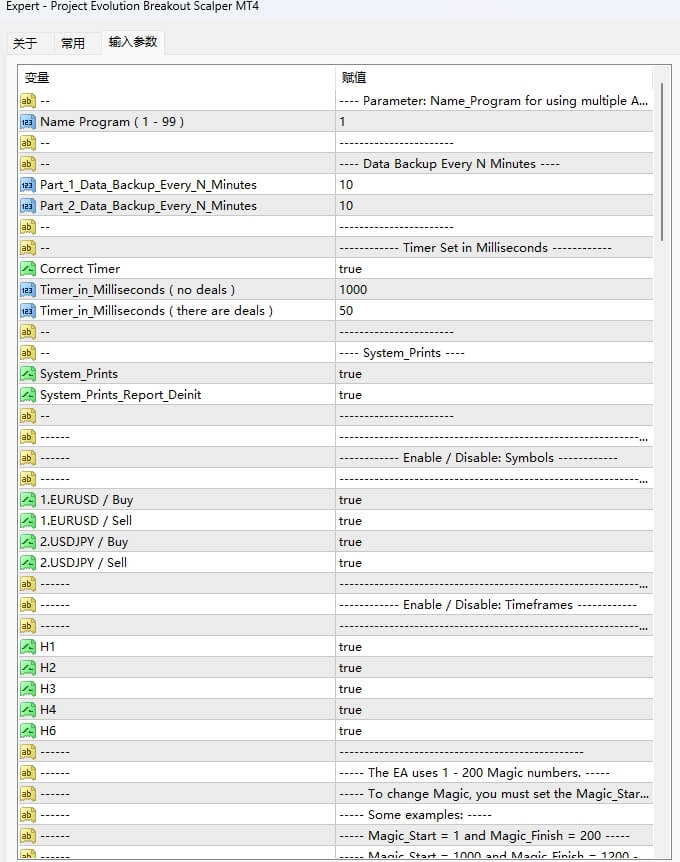Click the 123 icon beside Timer_in_Milliseconds (there are deals)
This screenshot has height=862, width=680.
(28, 310)
